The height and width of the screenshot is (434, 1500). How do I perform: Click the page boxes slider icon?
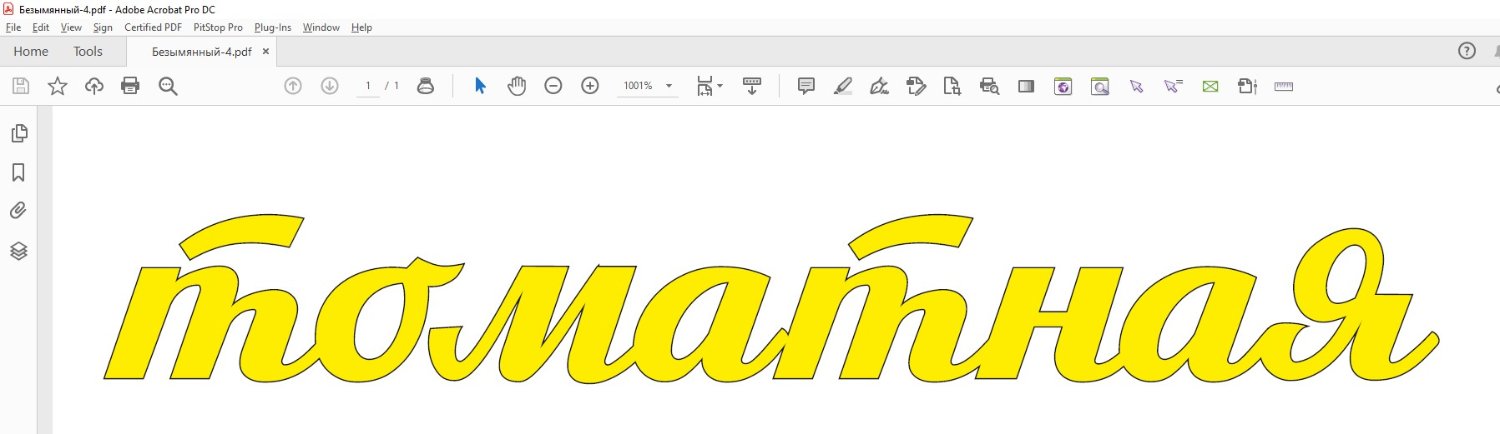(1247, 86)
